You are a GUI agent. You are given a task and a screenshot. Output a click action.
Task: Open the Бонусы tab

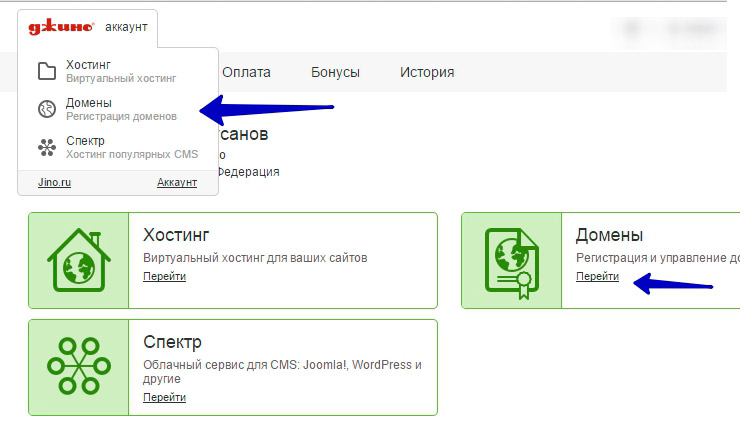[335, 72]
